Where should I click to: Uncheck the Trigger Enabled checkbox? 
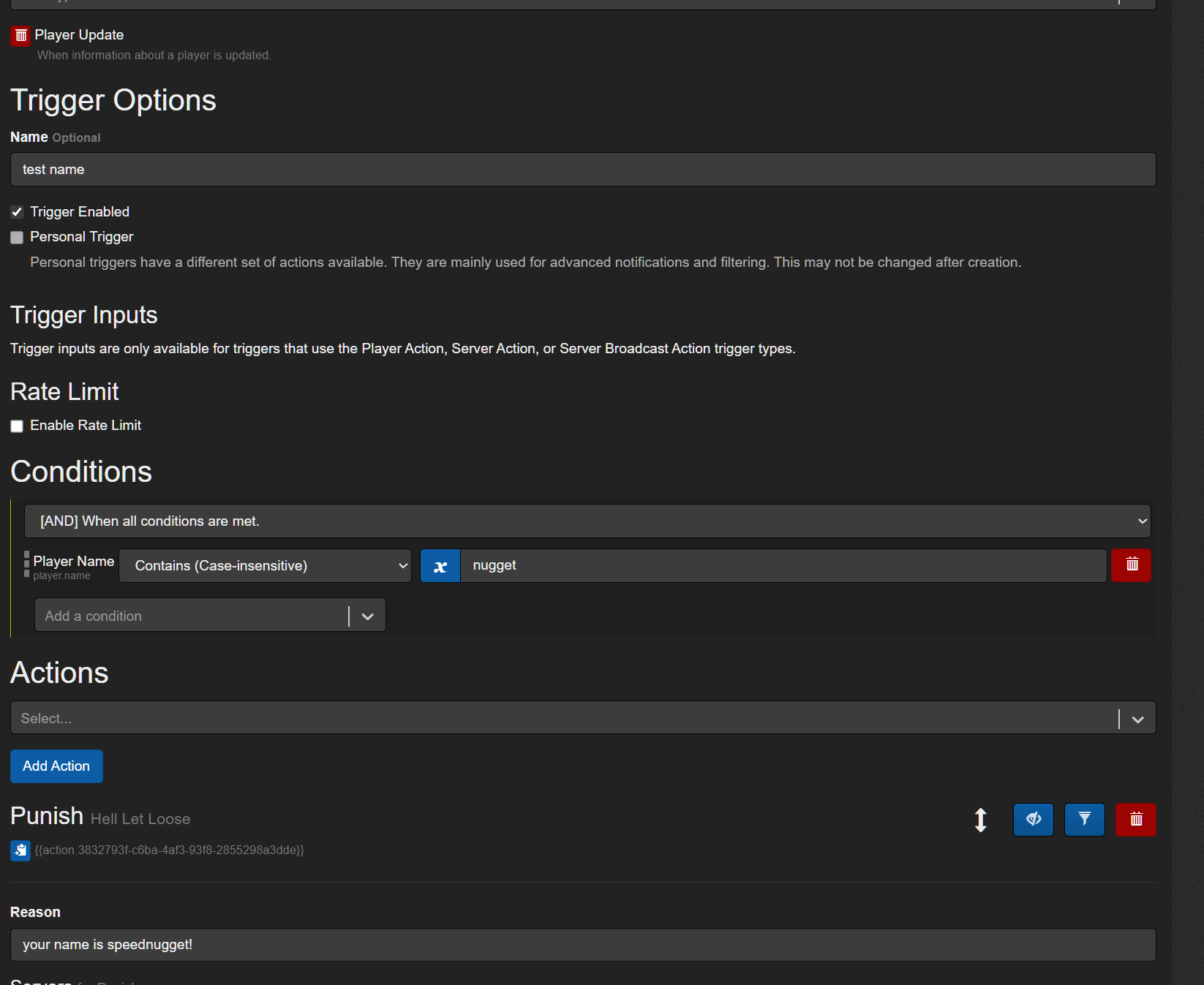tap(17, 212)
